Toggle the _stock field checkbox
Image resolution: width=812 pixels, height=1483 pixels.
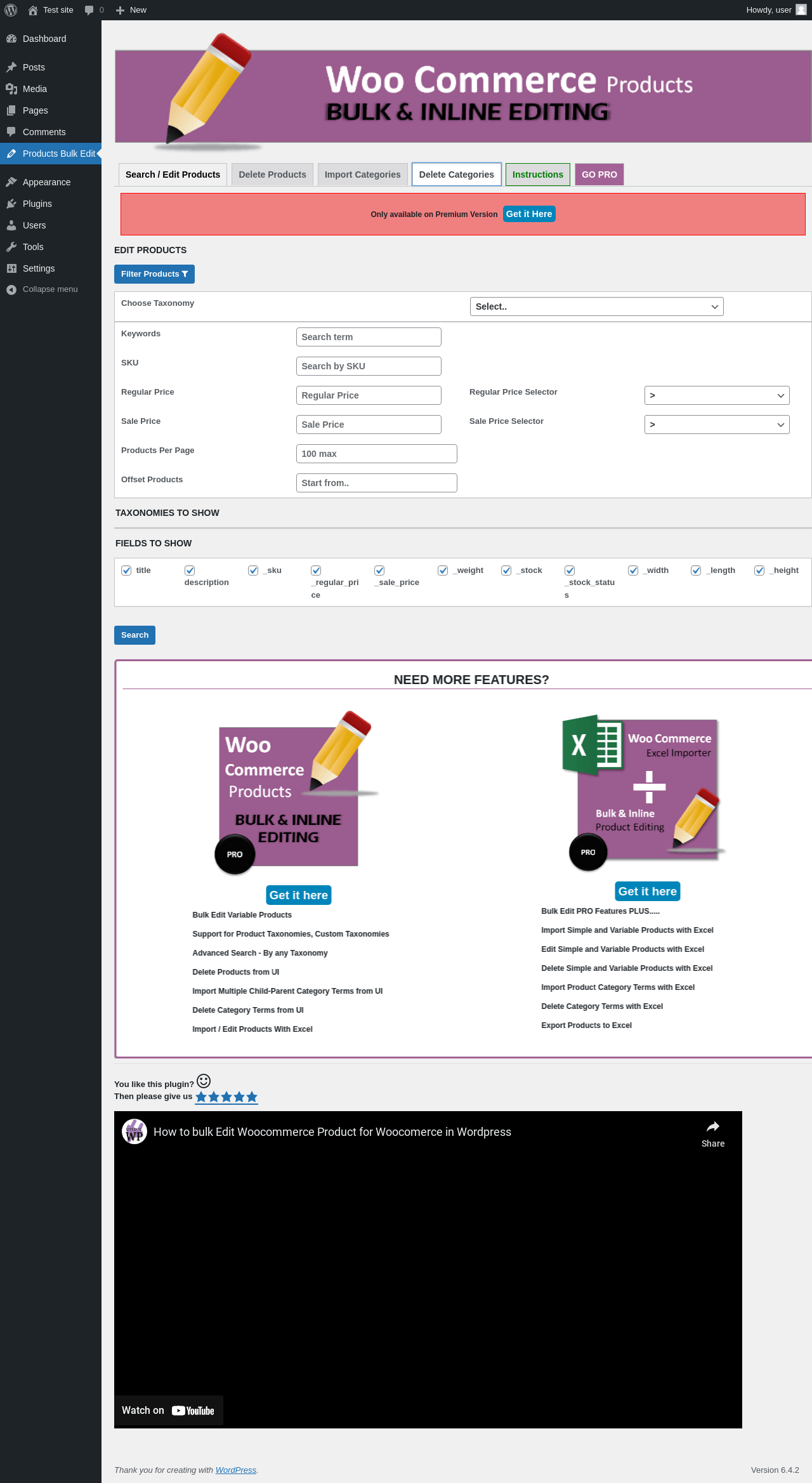coord(506,570)
